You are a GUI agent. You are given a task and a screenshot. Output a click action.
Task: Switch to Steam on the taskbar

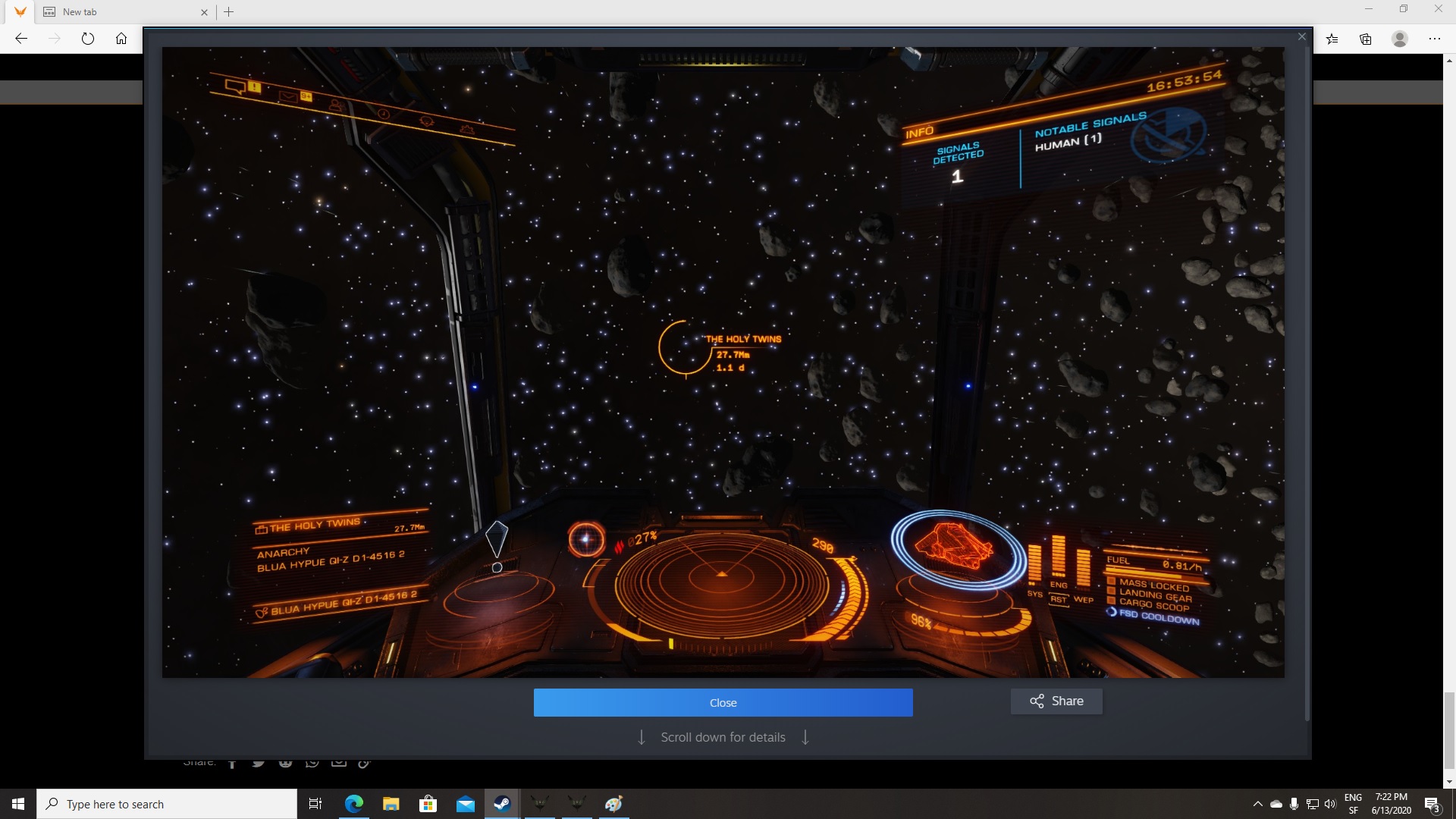tap(502, 804)
